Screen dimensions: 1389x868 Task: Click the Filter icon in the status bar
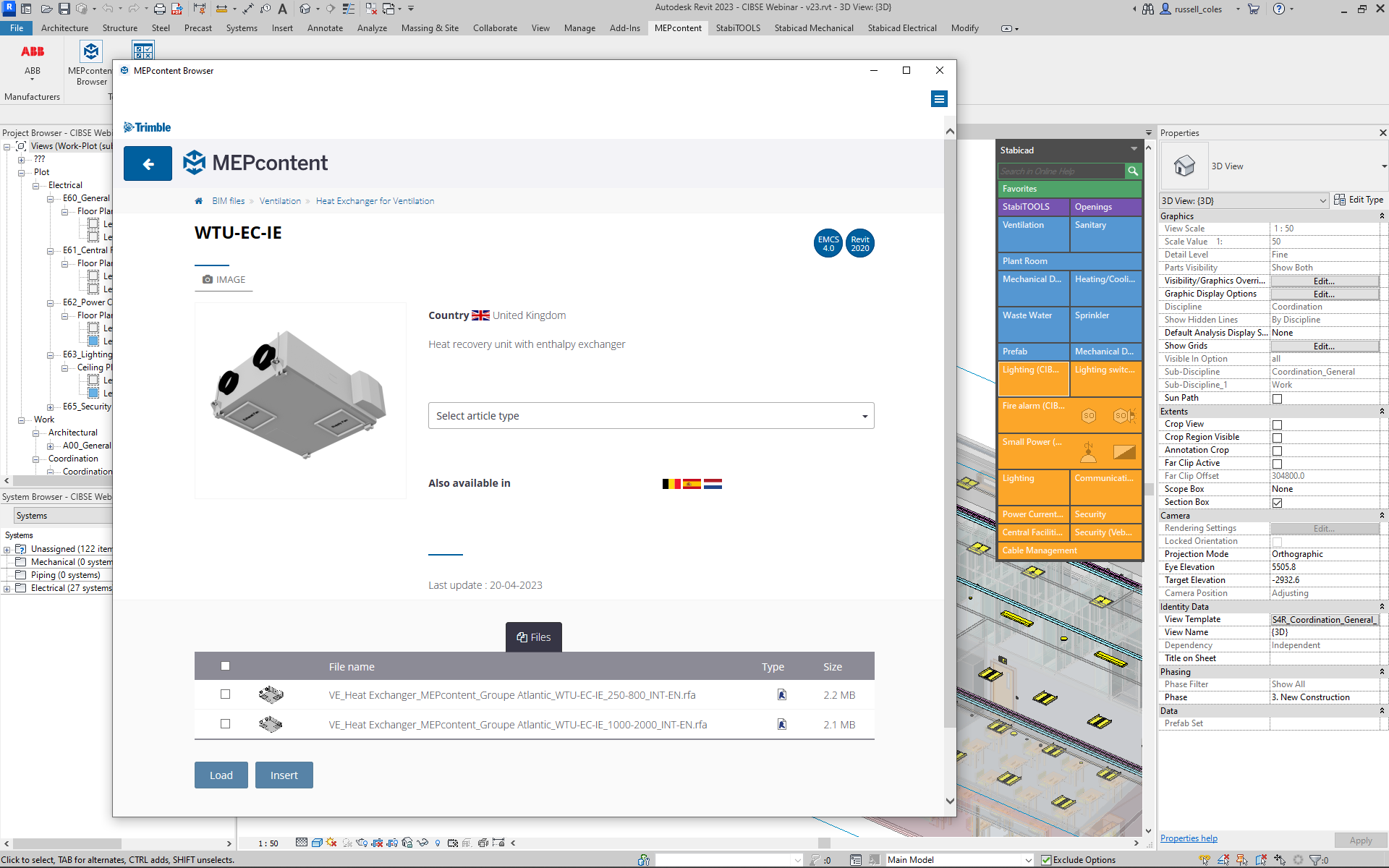tap(1314, 860)
